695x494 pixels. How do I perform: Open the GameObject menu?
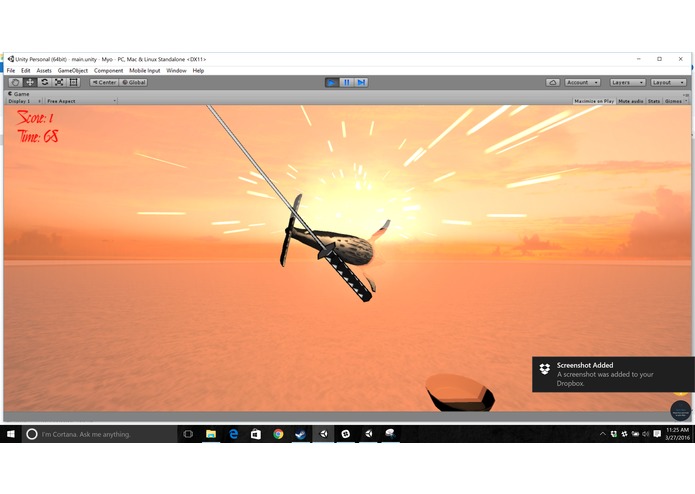(x=73, y=70)
